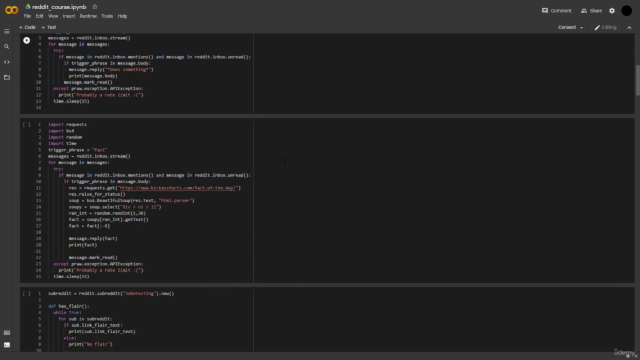Open the View menu
640x360 pixels.
coord(53,16)
